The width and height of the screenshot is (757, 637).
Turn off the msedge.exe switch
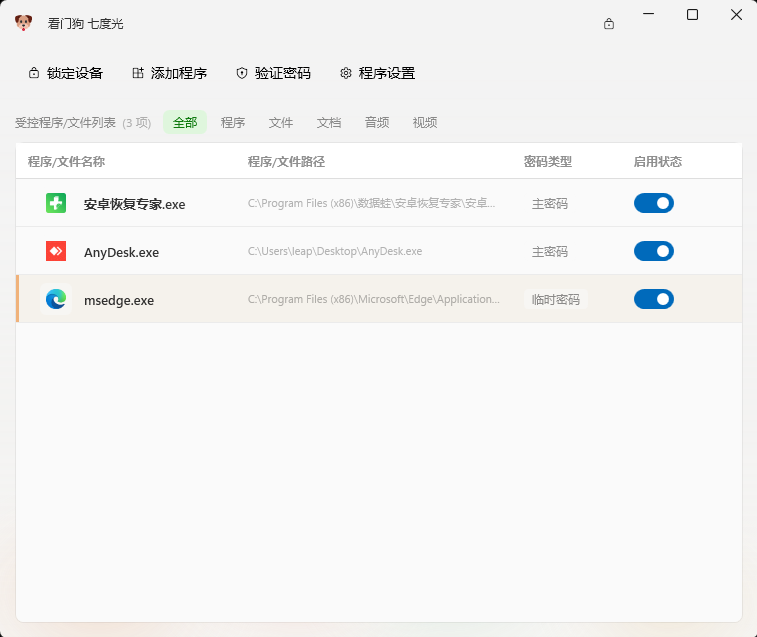(x=654, y=299)
